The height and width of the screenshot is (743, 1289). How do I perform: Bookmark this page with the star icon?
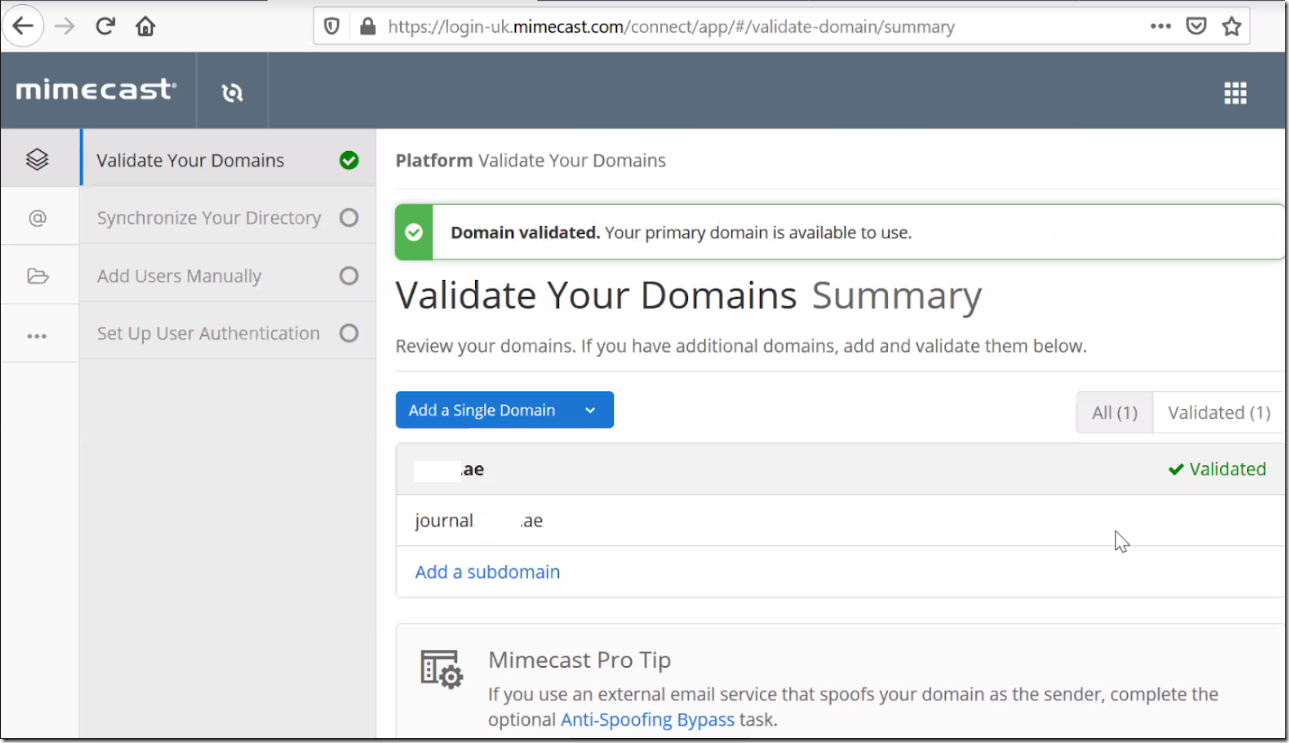tap(1231, 27)
